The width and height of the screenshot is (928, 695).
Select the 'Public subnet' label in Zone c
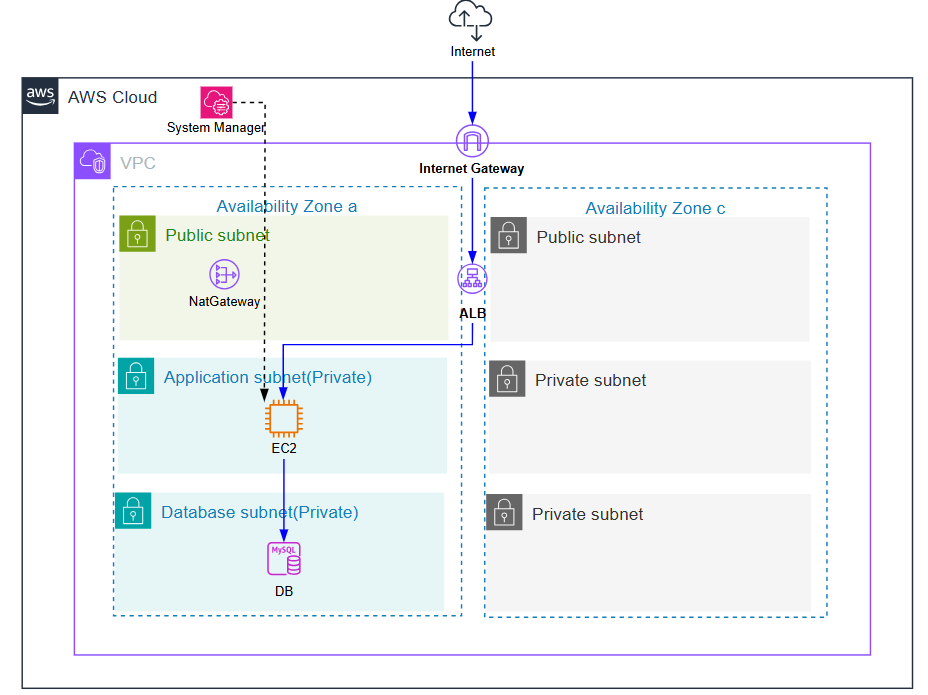point(588,237)
